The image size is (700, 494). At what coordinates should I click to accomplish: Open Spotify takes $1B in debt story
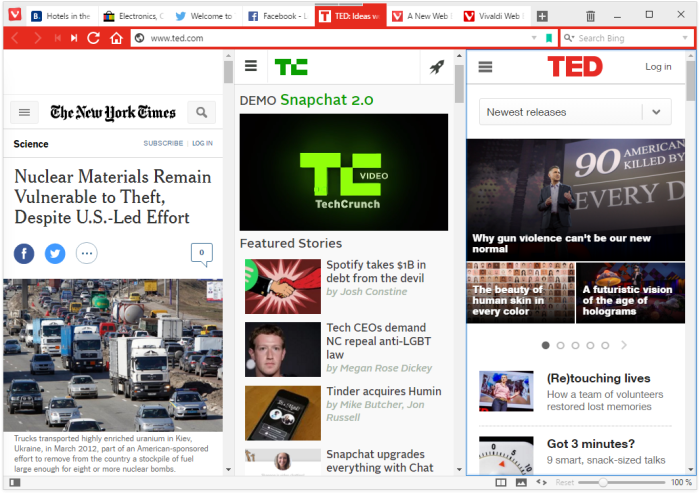pyautogui.click(x=376, y=271)
